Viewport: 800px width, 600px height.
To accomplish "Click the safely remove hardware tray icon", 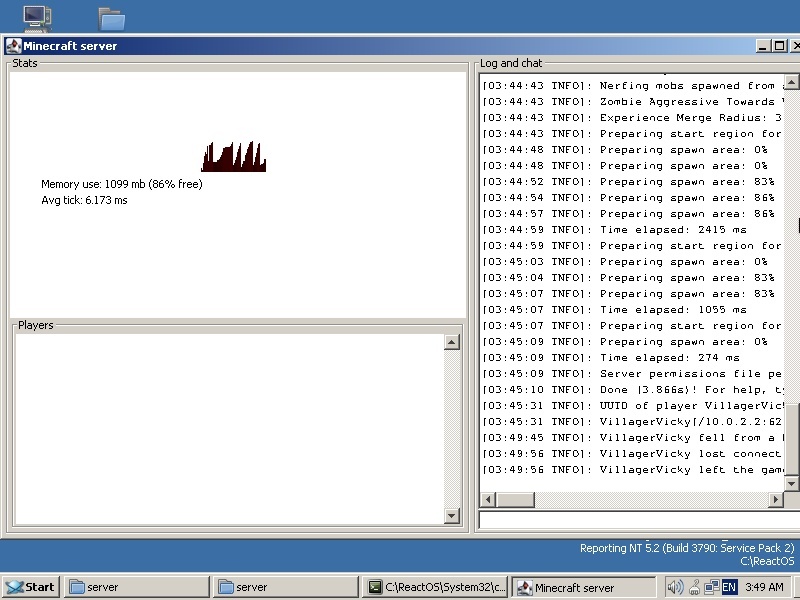I will coord(694,587).
